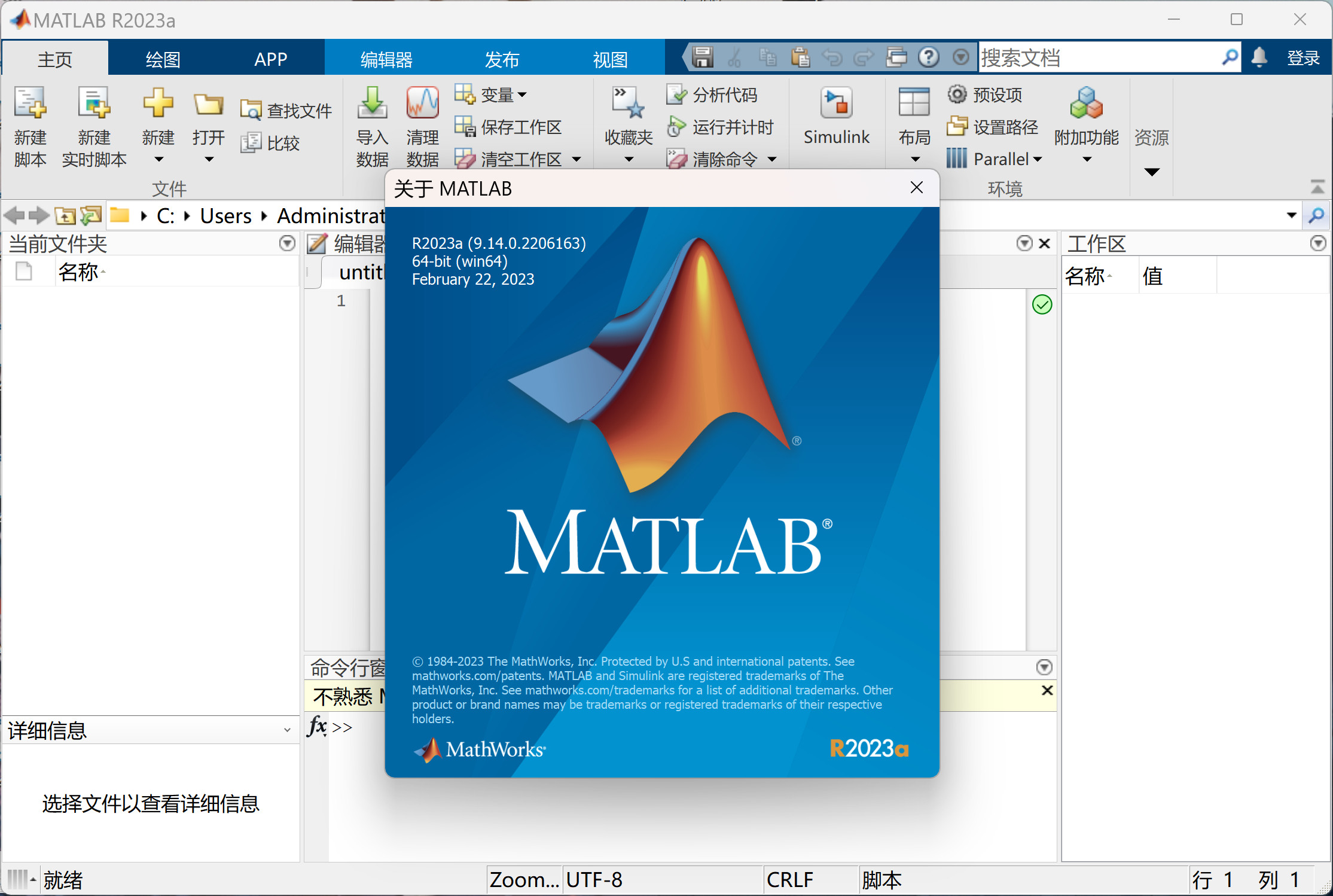Viewport: 1333px width, 896px height.
Task: Click the C: segment in path bar
Action: 165,215
